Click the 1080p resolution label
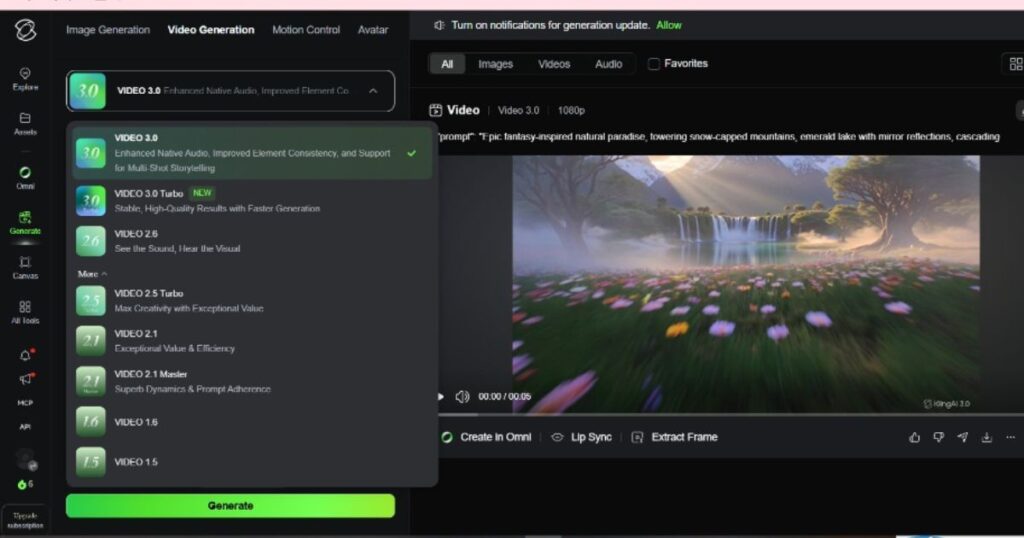Viewport: 1024px width, 538px height. 571,110
